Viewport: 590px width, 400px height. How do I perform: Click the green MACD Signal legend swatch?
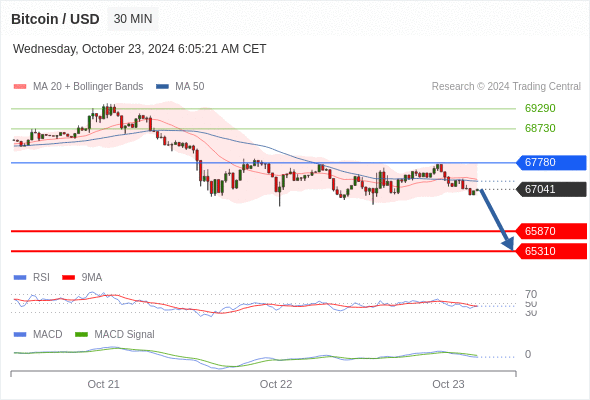coord(81,335)
